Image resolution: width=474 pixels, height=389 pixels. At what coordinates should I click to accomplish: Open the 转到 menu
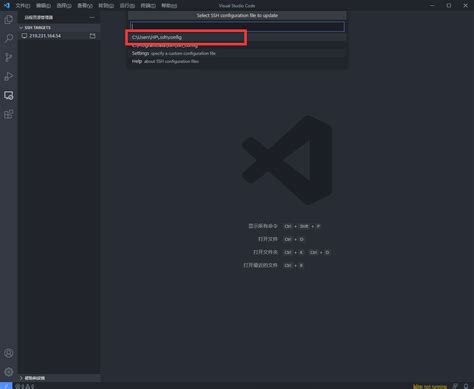tap(106, 6)
